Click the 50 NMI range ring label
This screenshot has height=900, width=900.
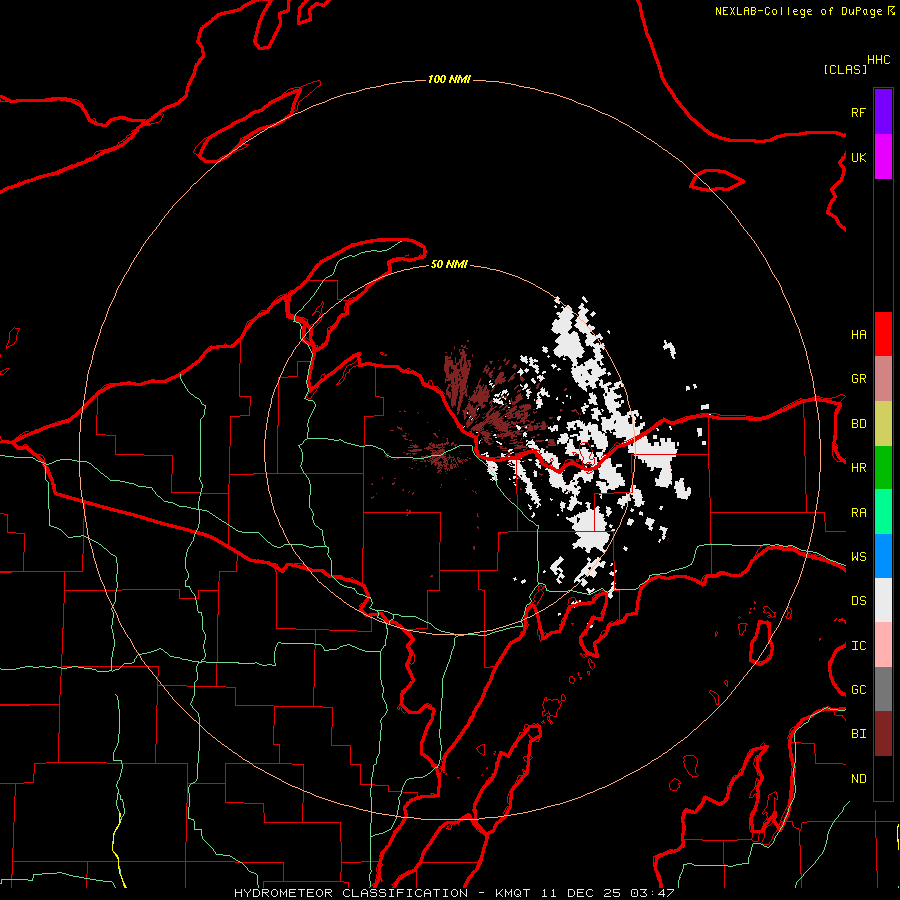pyautogui.click(x=449, y=264)
